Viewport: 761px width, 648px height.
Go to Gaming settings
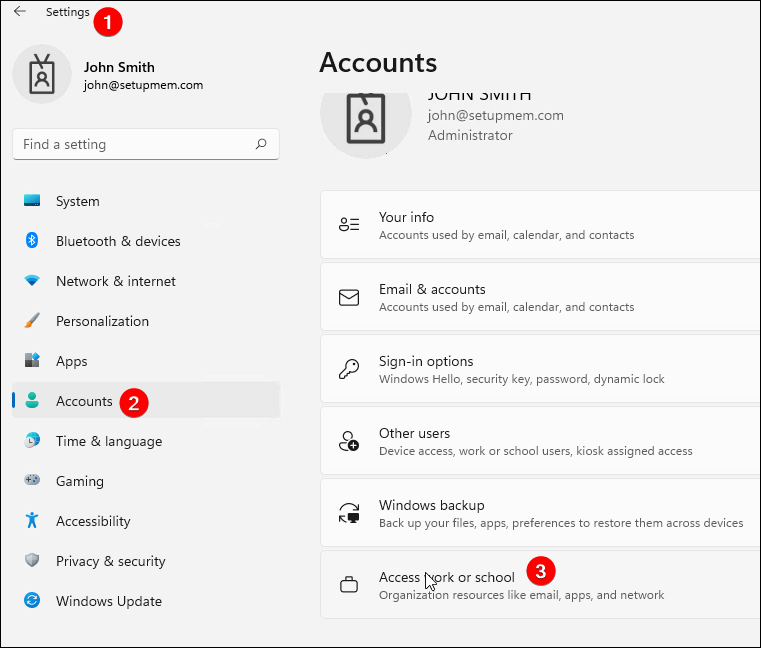pos(146,481)
